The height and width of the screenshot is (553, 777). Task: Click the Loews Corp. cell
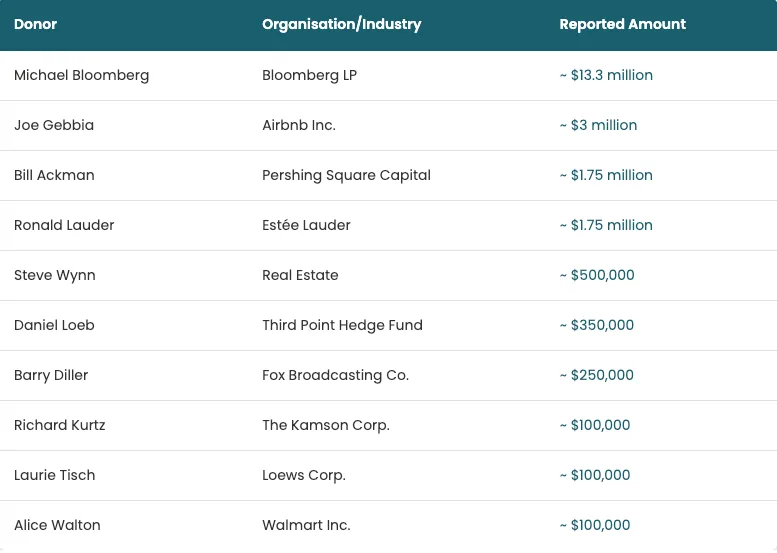(x=304, y=475)
